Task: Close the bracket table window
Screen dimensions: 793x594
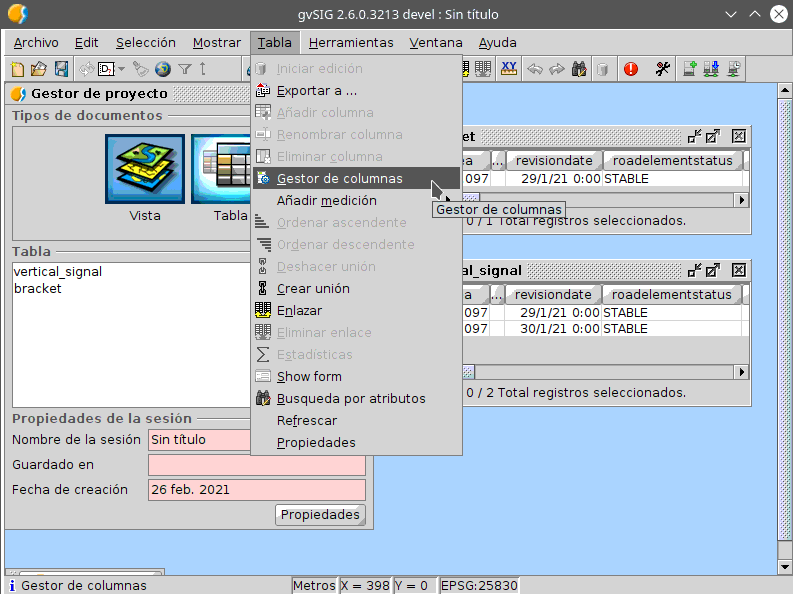Action: tap(739, 136)
